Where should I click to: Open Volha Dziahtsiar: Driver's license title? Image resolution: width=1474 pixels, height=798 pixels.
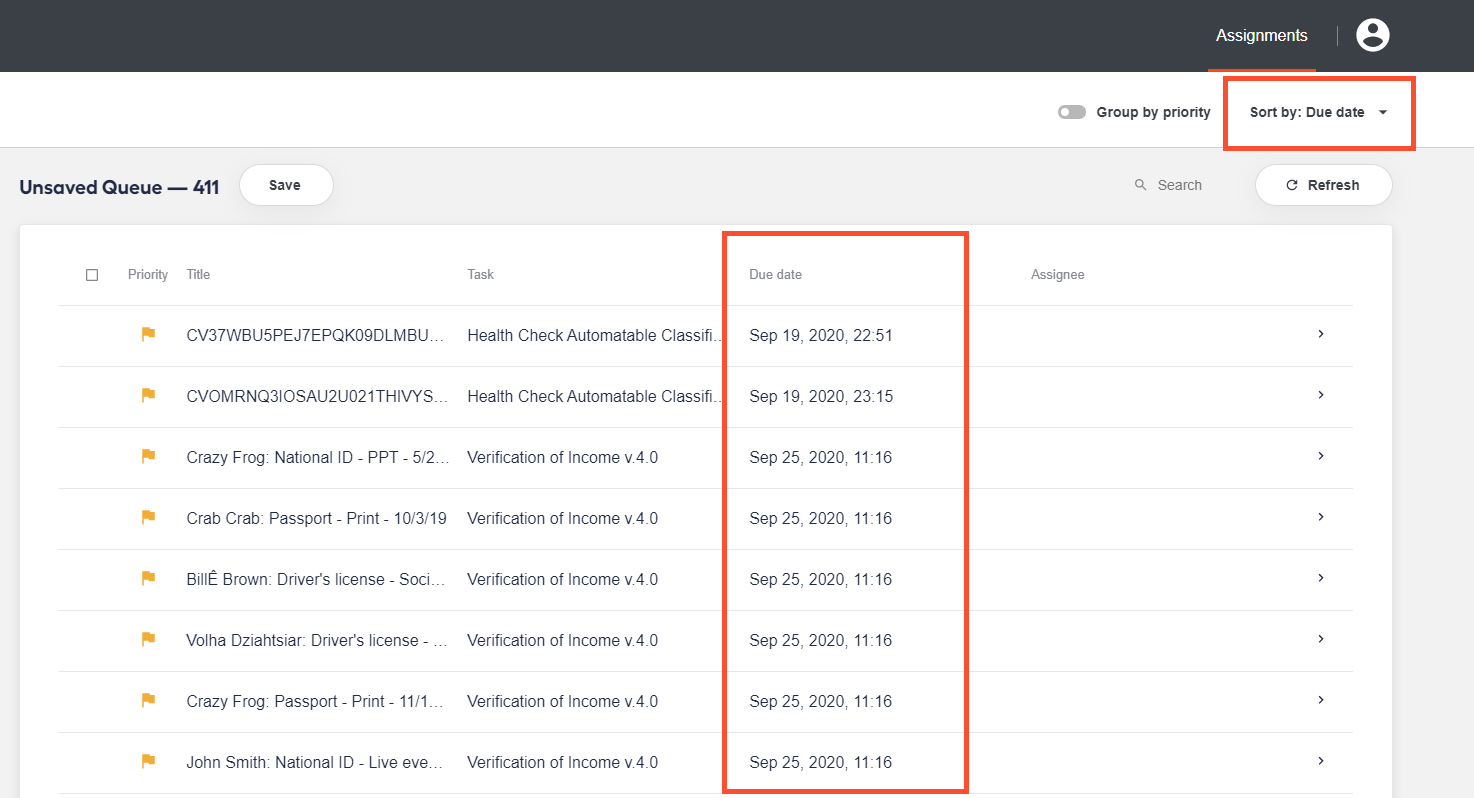click(x=316, y=641)
